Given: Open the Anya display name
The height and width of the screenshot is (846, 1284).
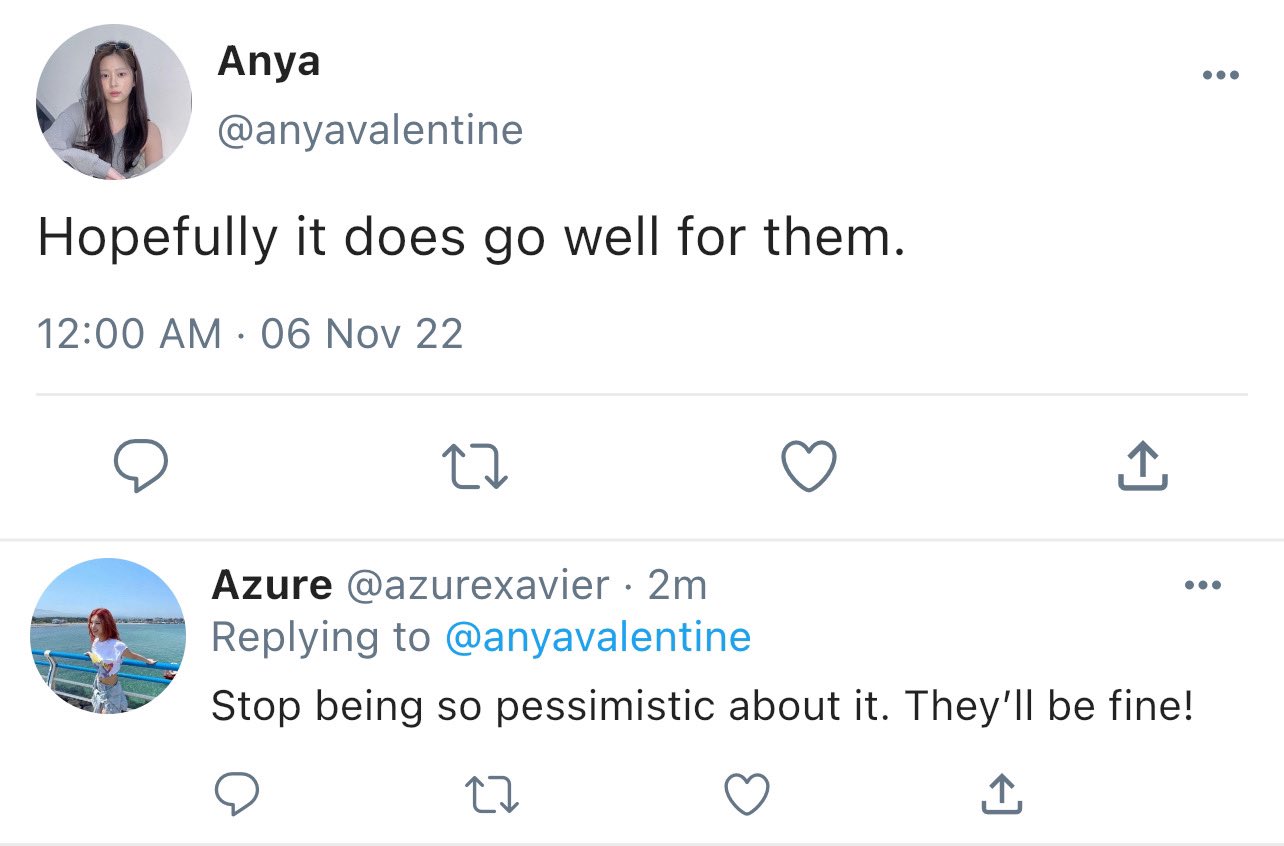Looking at the screenshot, I should point(268,62).
